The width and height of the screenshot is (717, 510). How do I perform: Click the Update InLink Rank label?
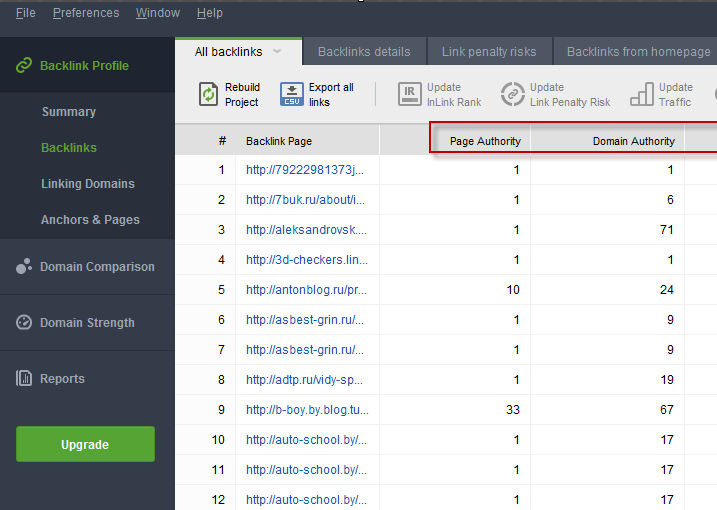point(454,95)
